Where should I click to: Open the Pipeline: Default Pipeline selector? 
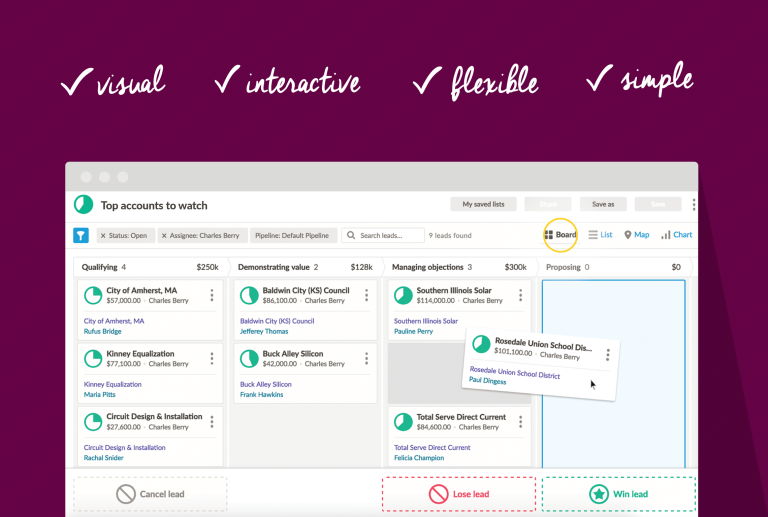coord(293,235)
